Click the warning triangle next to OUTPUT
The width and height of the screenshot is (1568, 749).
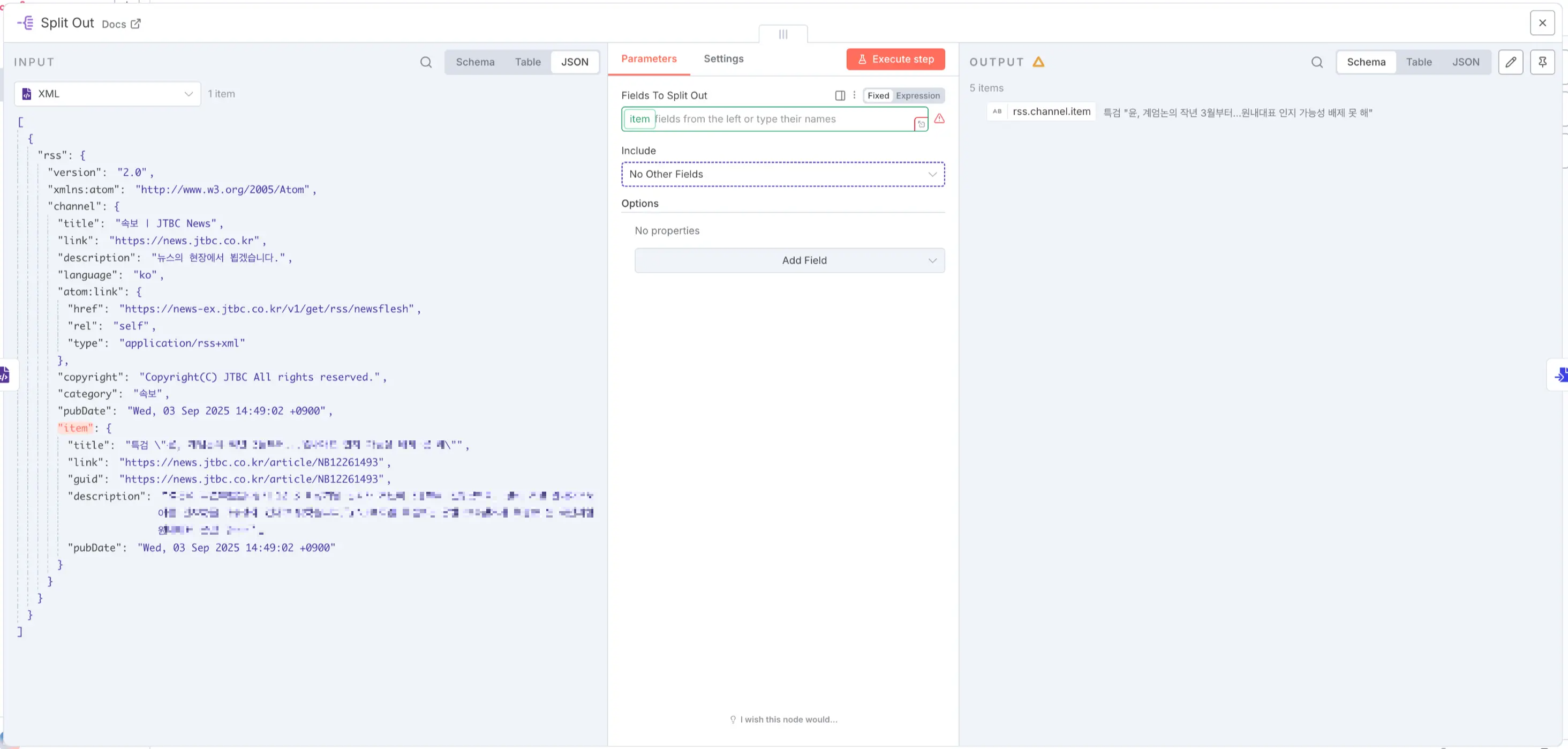(x=1039, y=62)
